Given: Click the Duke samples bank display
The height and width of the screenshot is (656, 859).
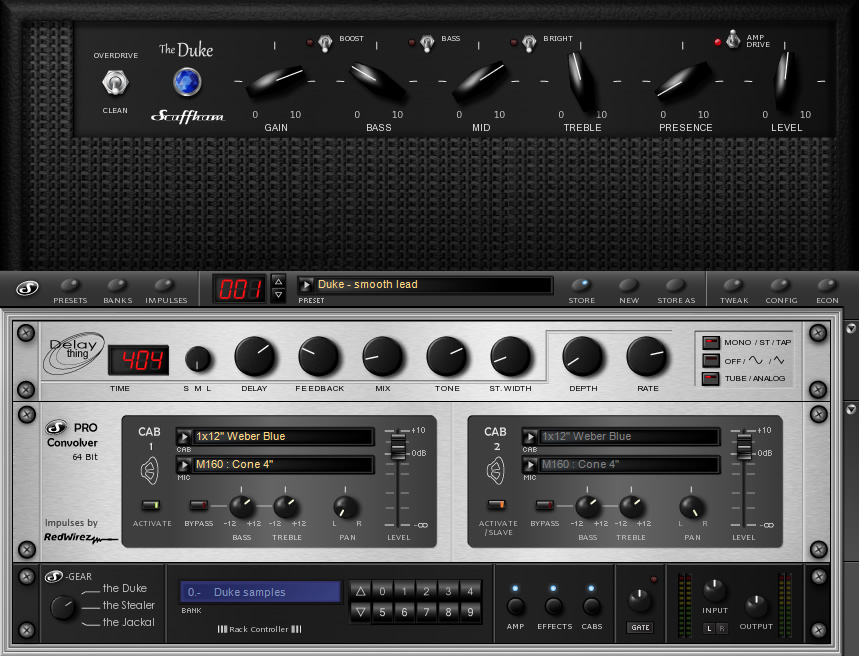Looking at the screenshot, I should (x=260, y=592).
